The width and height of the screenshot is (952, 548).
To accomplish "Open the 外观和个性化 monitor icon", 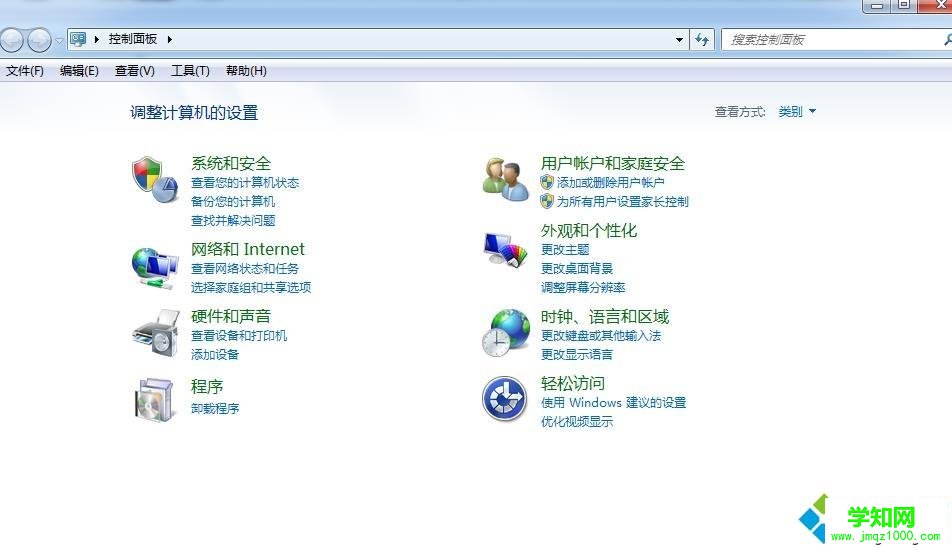I will 505,249.
